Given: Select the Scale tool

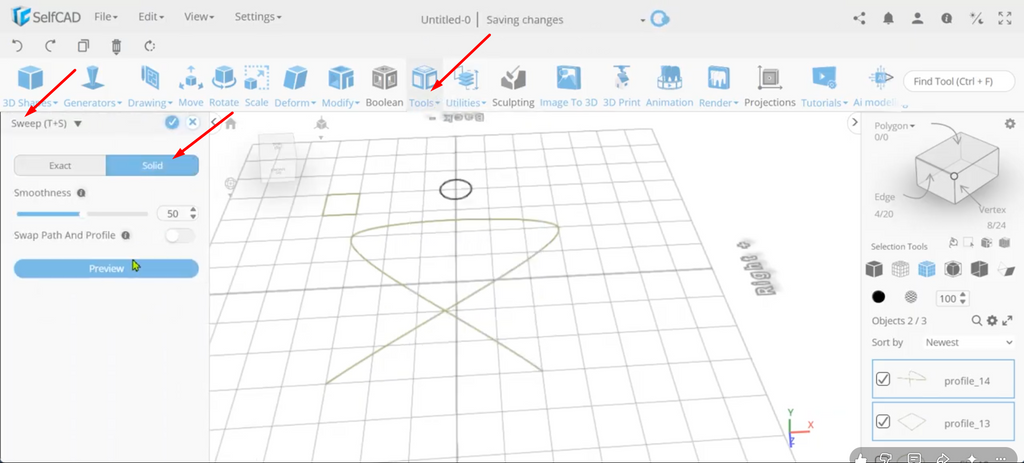Looking at the screenshot, I should [257, 85].
